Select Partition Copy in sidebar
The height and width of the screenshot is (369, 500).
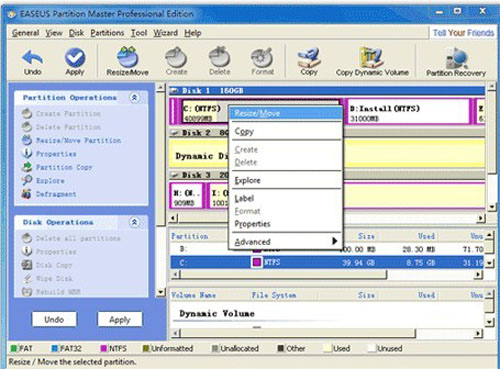pyautogui.click(x=57, y=167)
